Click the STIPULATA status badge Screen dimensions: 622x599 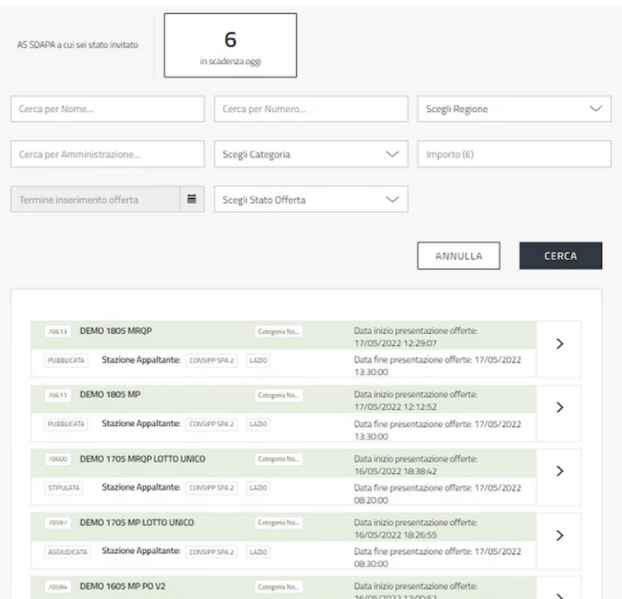coord(64,487)
